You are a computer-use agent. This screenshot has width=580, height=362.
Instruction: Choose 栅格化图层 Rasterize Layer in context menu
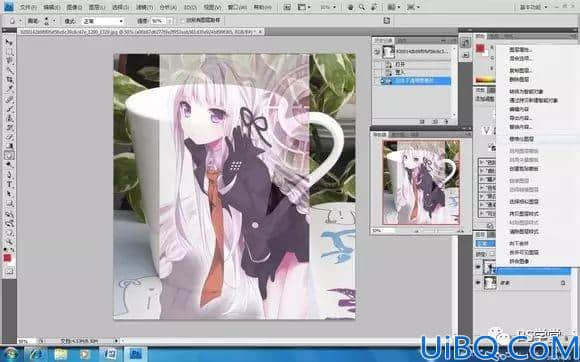(x=522, y=139)
